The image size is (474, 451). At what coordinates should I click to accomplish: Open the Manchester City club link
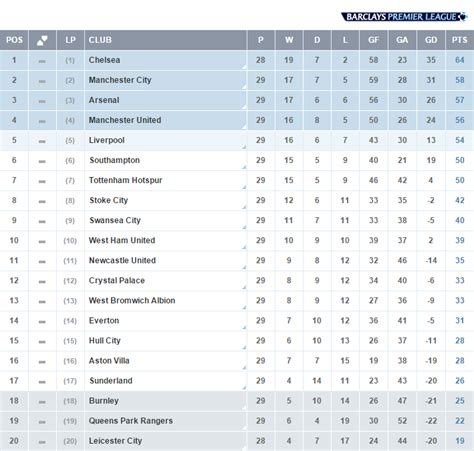(x=120, y=80)
